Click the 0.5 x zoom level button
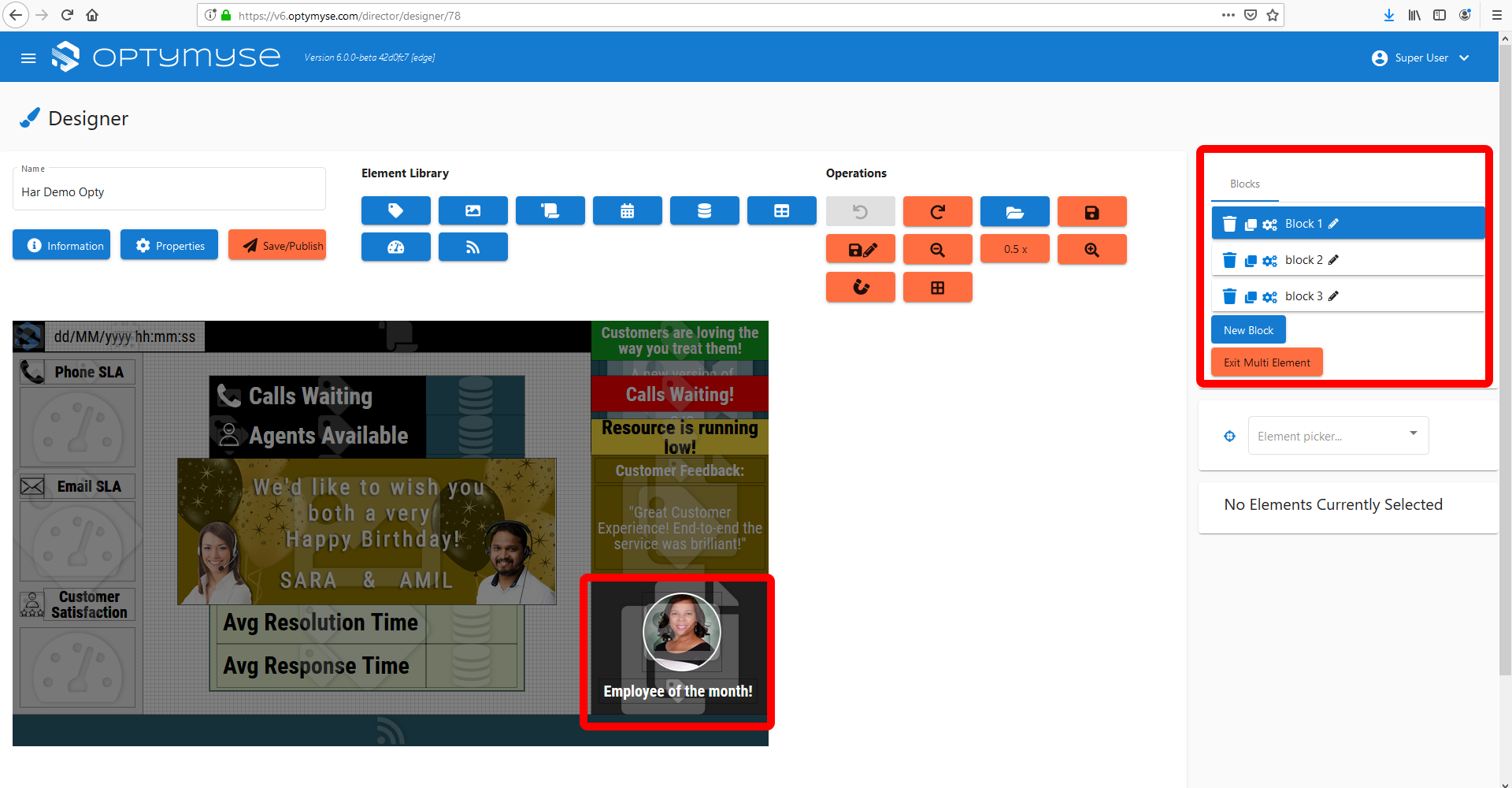This screenshot has height=788, width=1512. coord(1014,250)
